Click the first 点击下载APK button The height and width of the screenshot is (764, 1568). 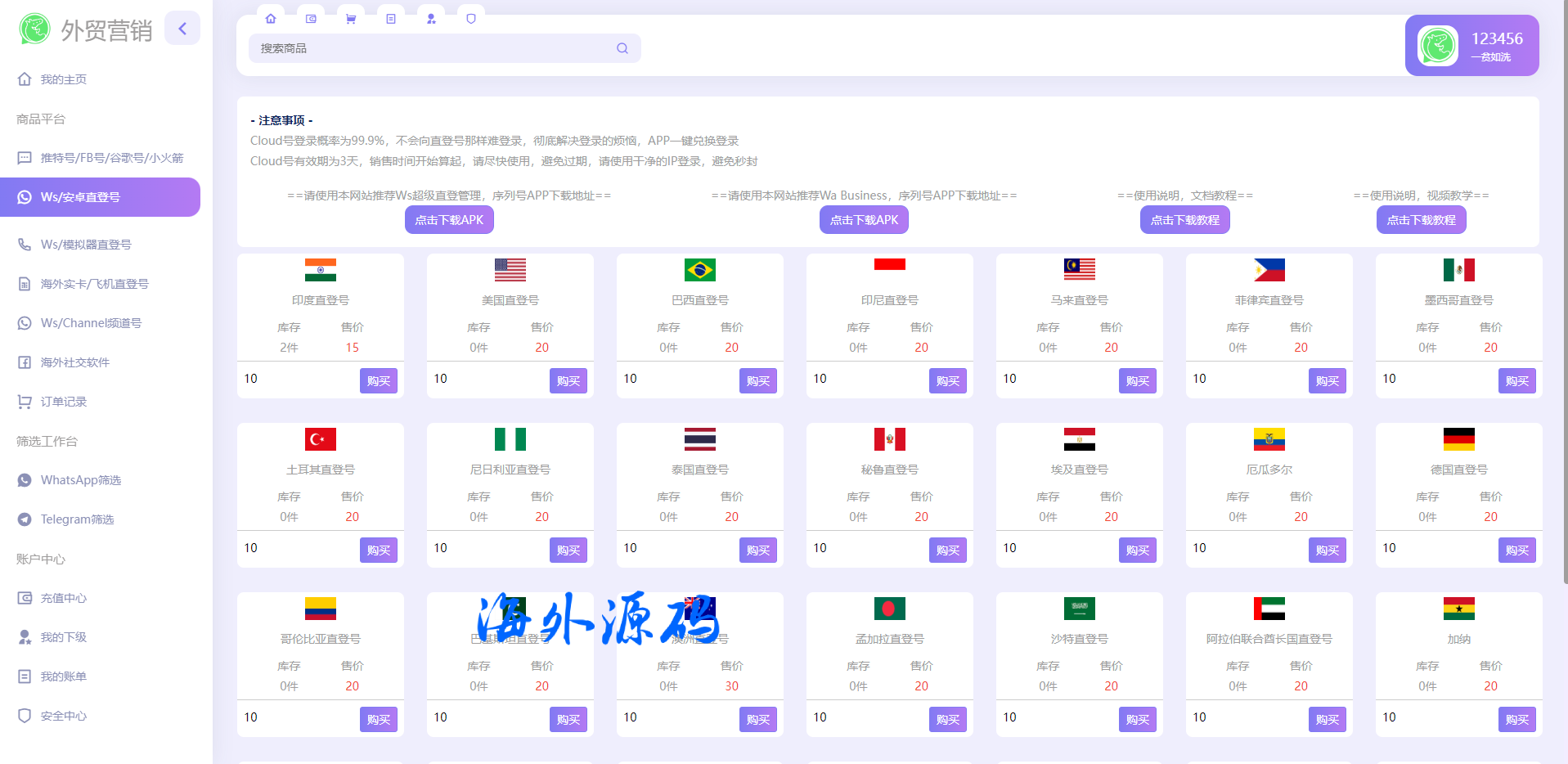[449, 220]
